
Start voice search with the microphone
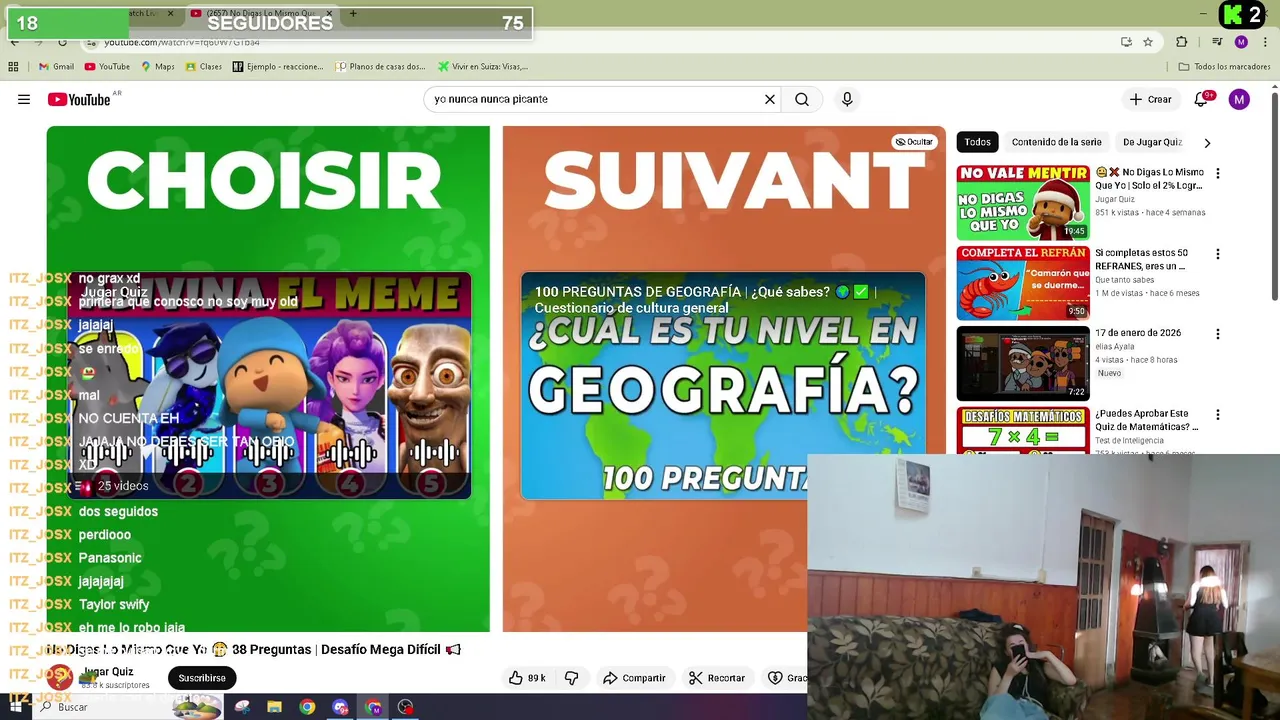[847, 99]
